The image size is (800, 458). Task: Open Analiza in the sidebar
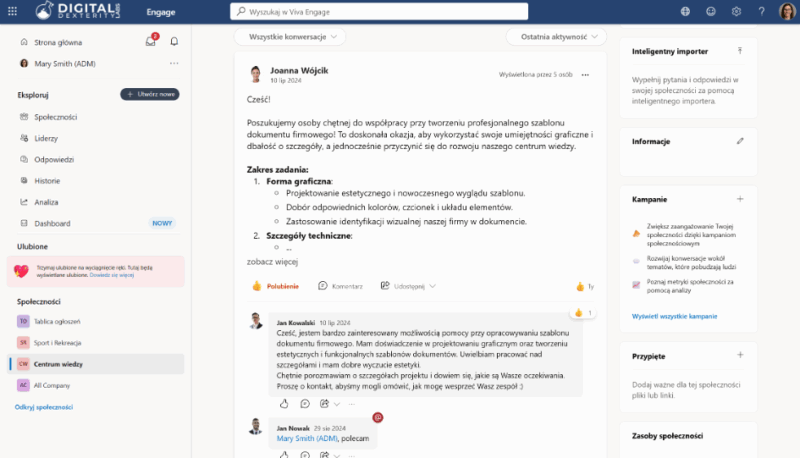point(46,202)
